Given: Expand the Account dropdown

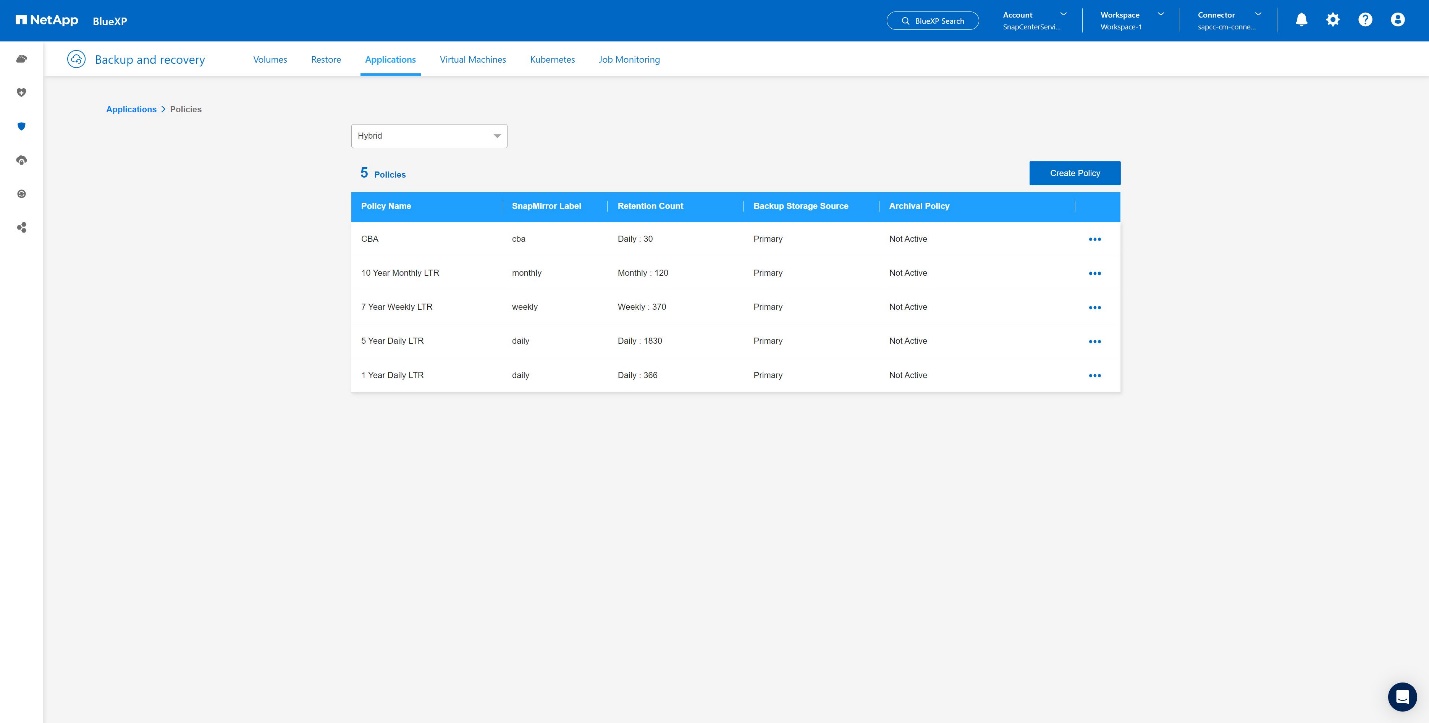Looking at the screenshot, I should point(1035,20).
